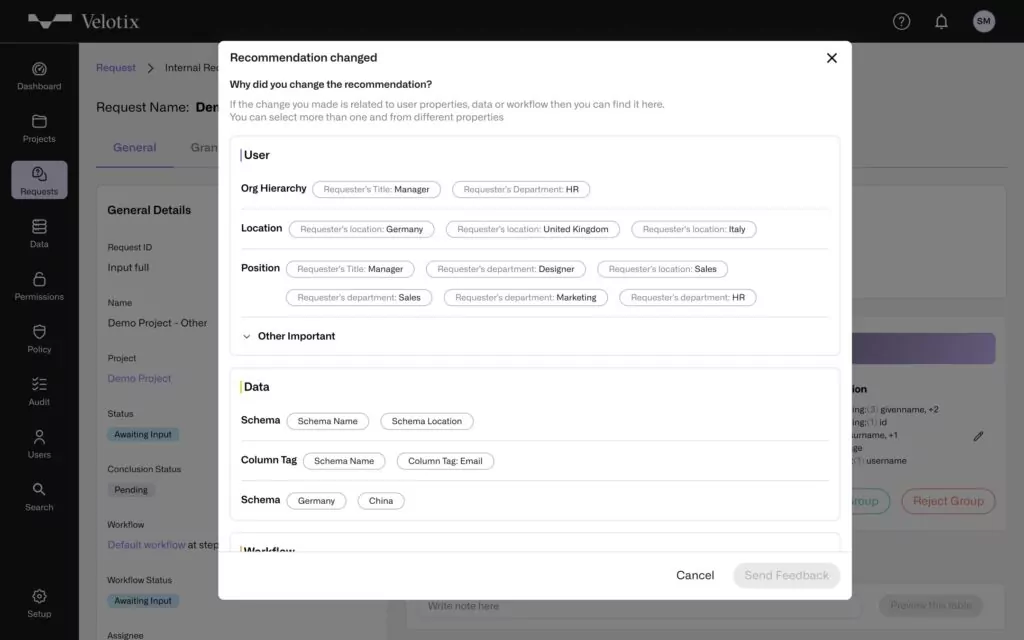Image resolution: width=1024 pixels, height=640 pixels.
Task: Click the Send Feedback button
Action: pyautogui.click(x=786, y=575)
